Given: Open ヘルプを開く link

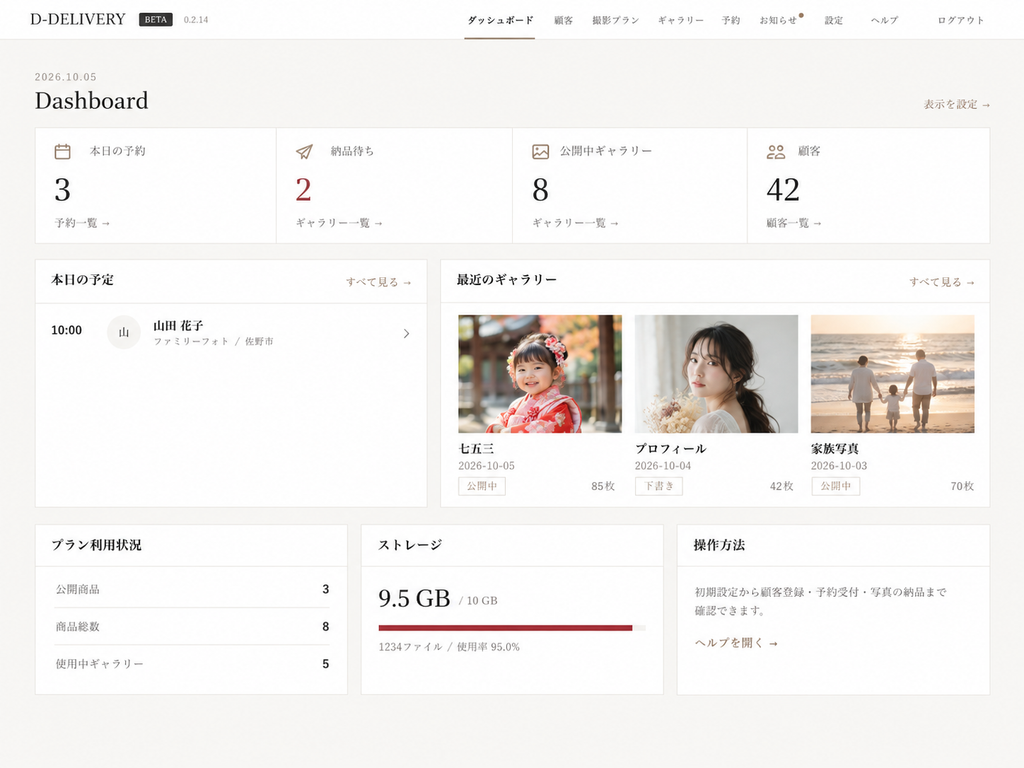Looking at the screenshot, I should 736,643.
